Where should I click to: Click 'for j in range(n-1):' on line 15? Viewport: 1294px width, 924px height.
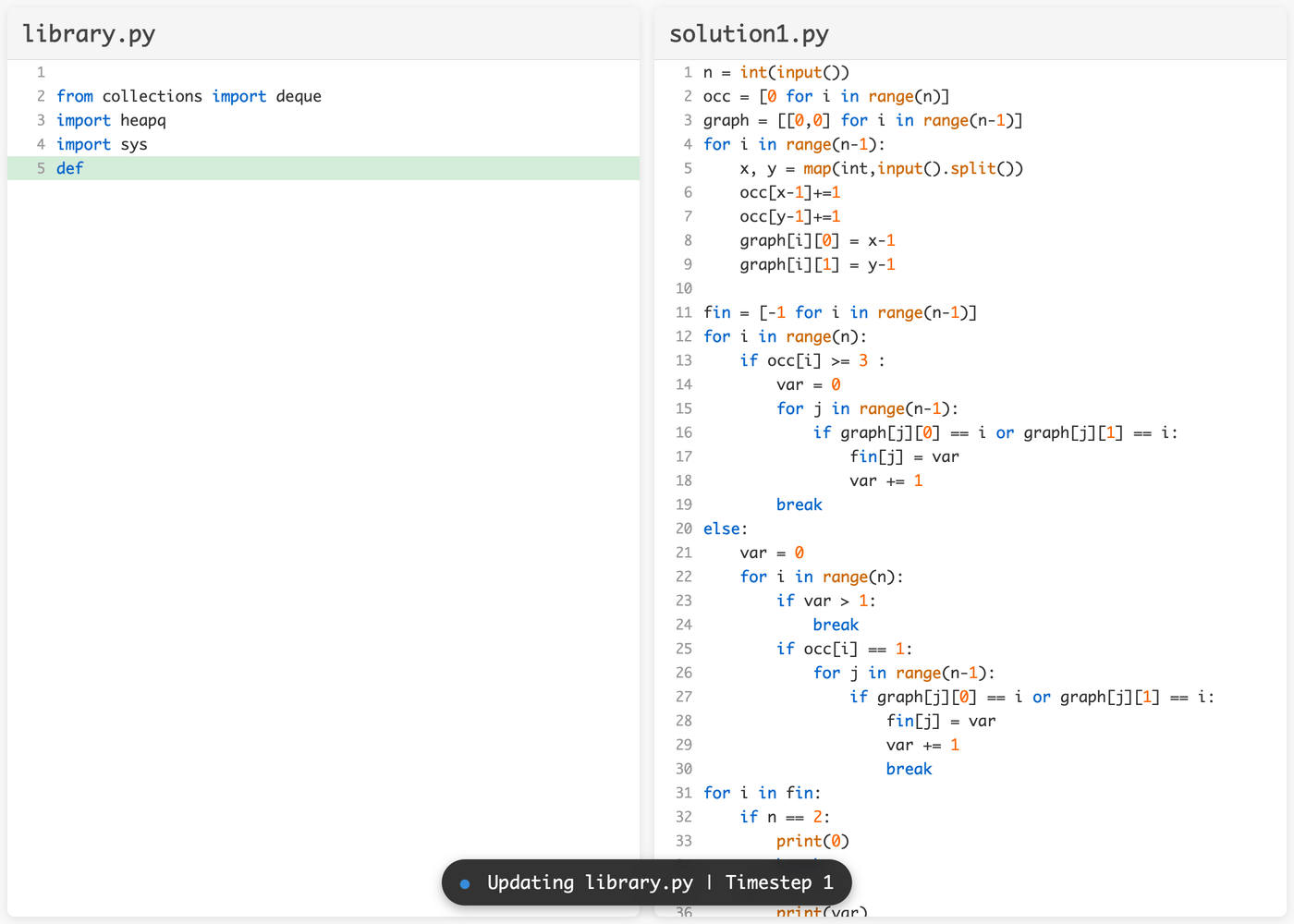pyautogui.click(x=868, y=408)
